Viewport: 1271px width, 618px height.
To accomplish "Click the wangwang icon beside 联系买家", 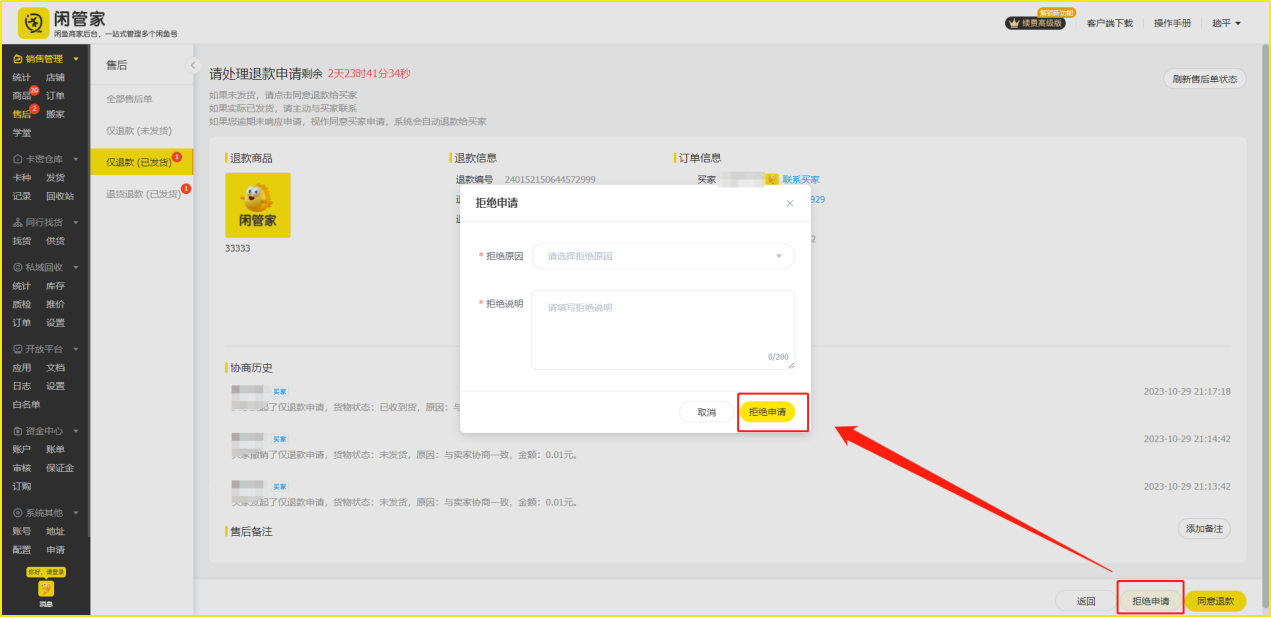I will [x=771, y=179].
